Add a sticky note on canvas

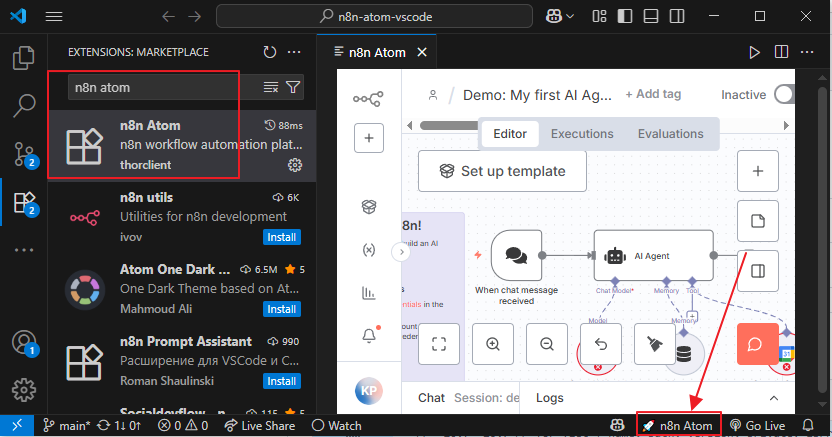tap(758, 221)
